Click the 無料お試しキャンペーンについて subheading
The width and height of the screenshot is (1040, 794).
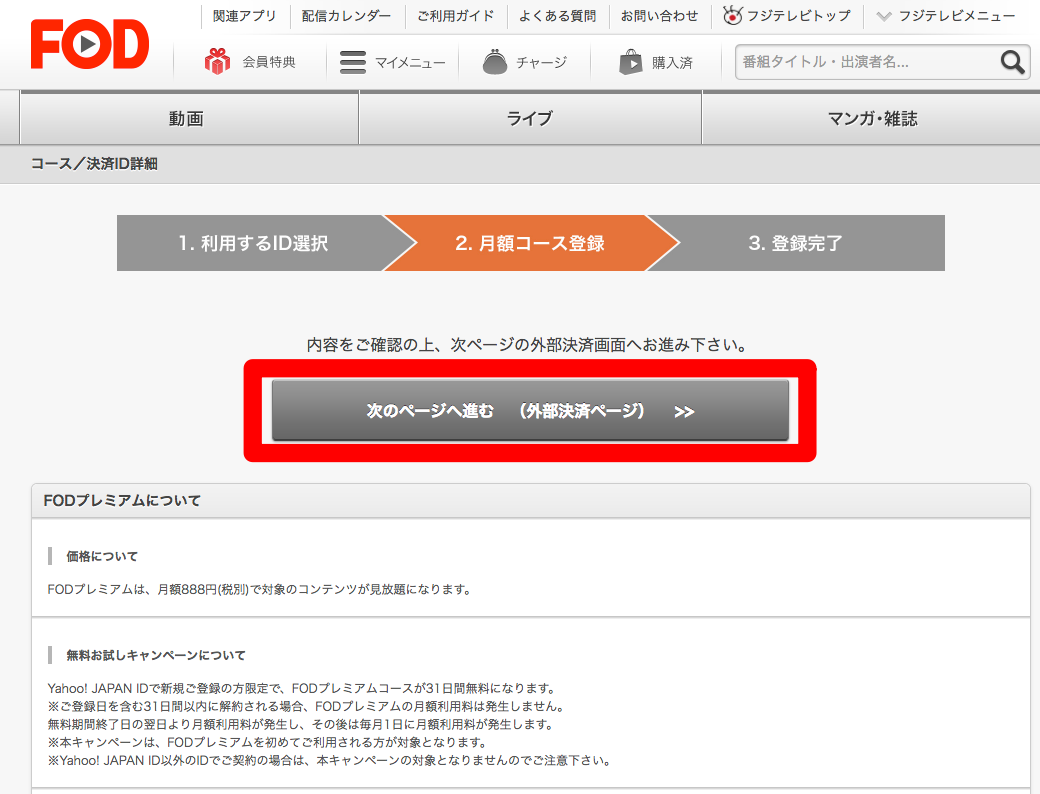[156, 655]
